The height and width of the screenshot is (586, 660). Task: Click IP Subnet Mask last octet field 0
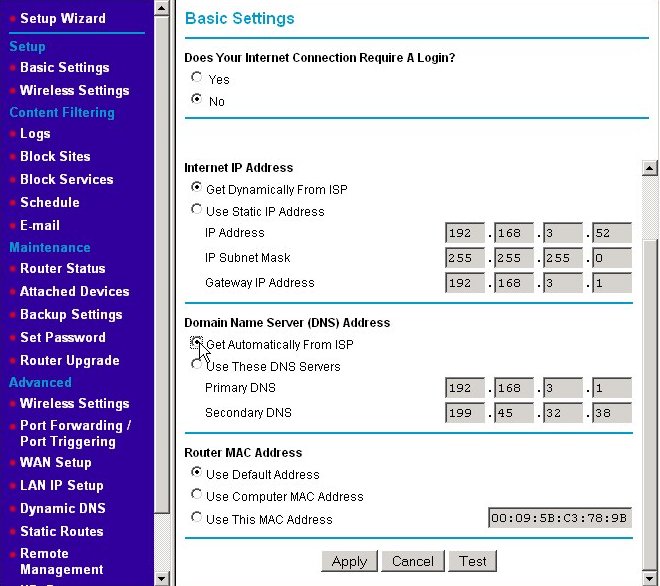(612, 258)
